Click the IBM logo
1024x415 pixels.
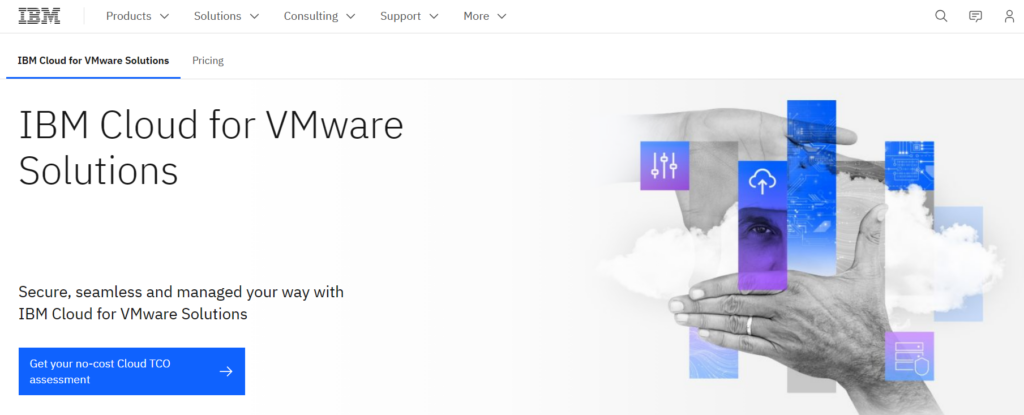[x=39, y=16]
